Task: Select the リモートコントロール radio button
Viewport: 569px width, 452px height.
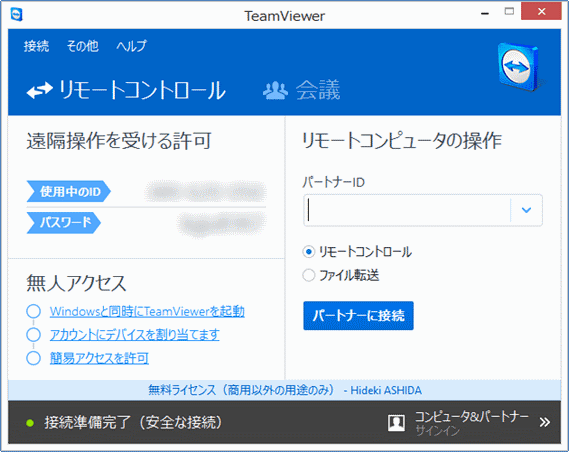Action: pos(308,252)
